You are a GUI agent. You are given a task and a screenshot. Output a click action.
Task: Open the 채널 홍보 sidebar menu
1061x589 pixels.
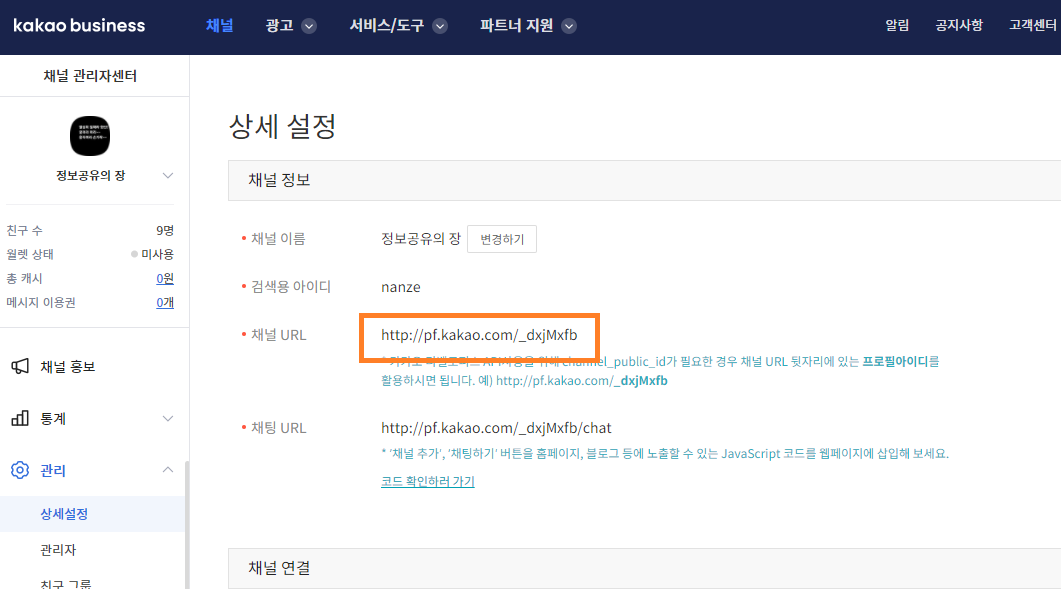coord(67,366)
